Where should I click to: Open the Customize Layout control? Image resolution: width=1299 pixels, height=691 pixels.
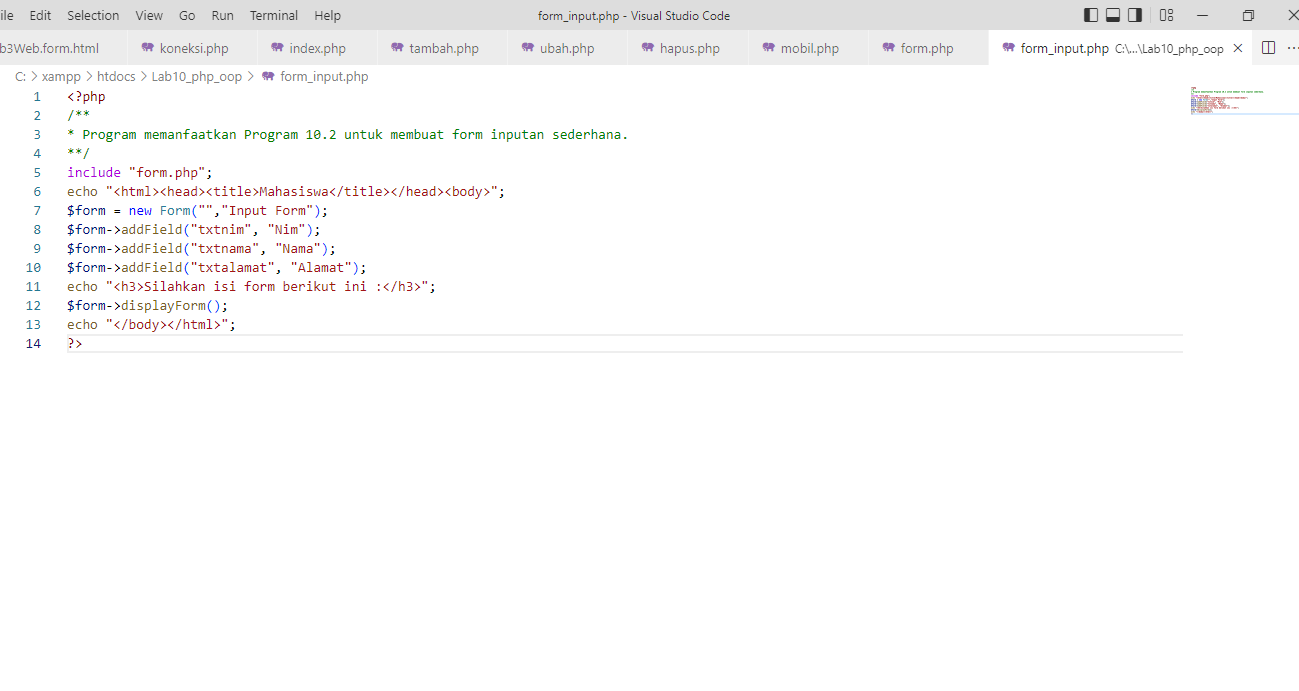tap(1166, 15)
